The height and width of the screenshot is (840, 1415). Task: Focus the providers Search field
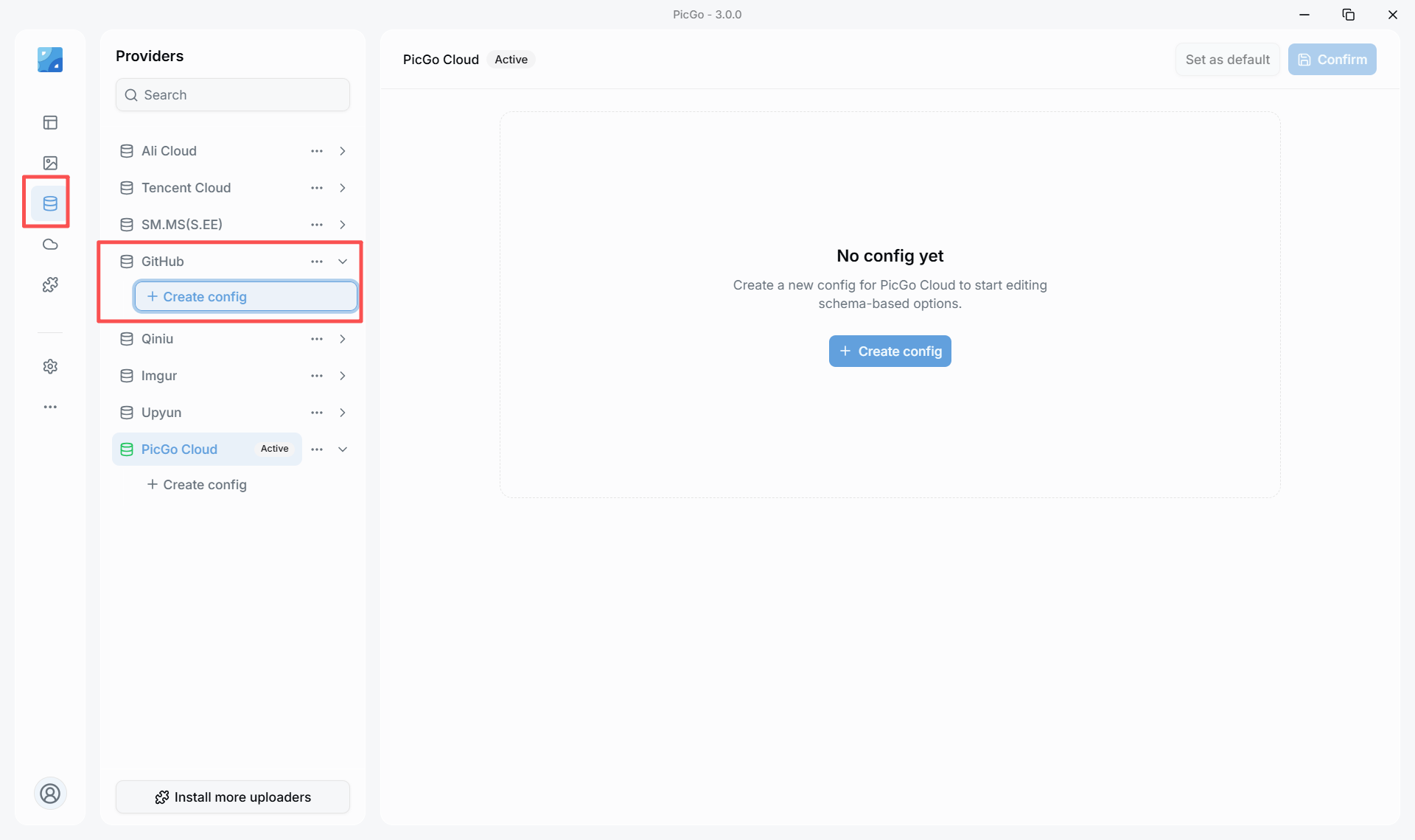233,95
